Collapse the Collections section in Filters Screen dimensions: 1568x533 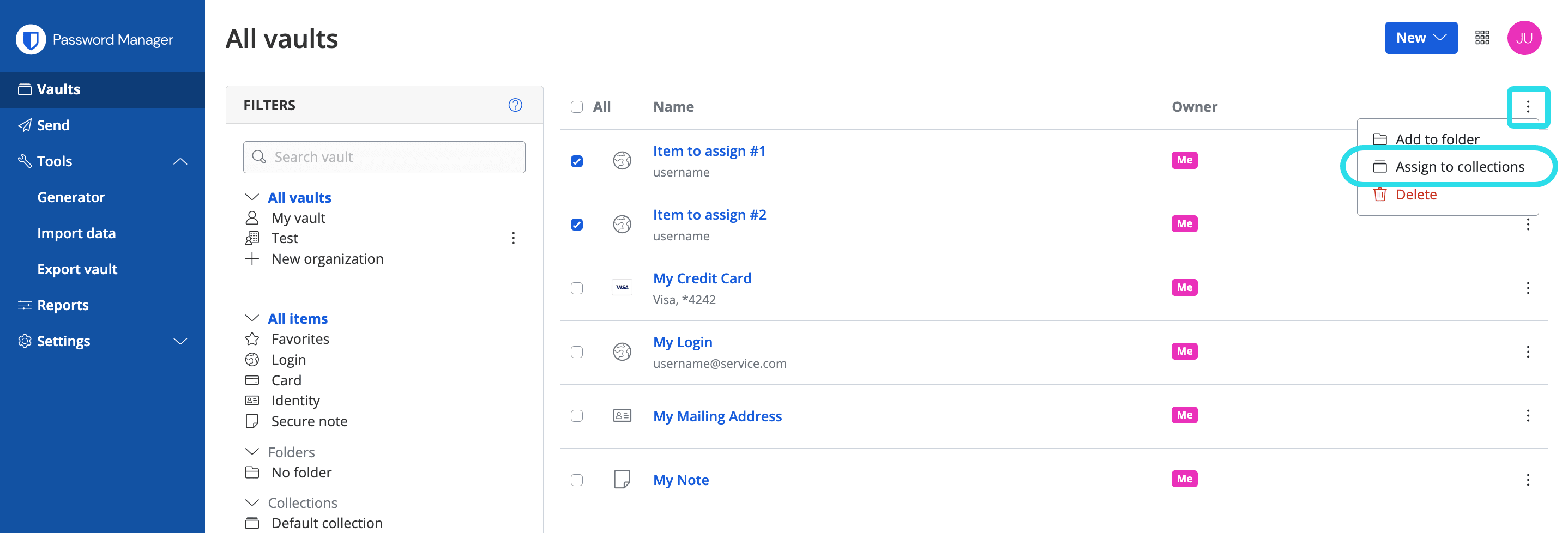point(252,502)
